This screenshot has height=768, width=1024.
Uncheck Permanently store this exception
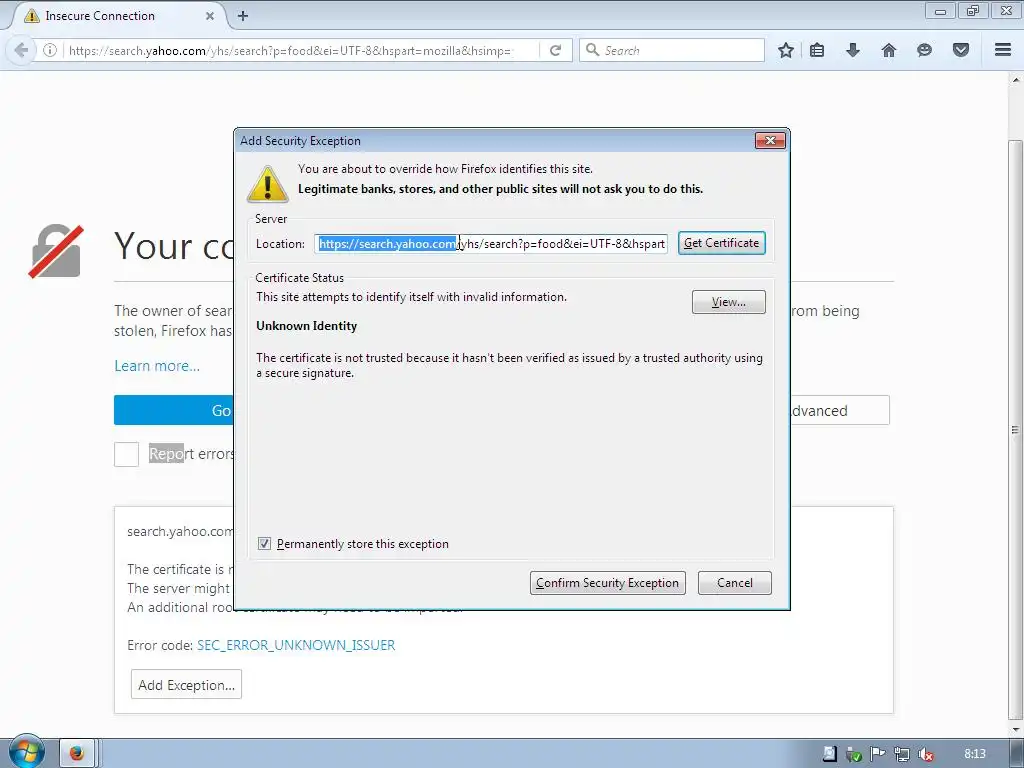264,543
